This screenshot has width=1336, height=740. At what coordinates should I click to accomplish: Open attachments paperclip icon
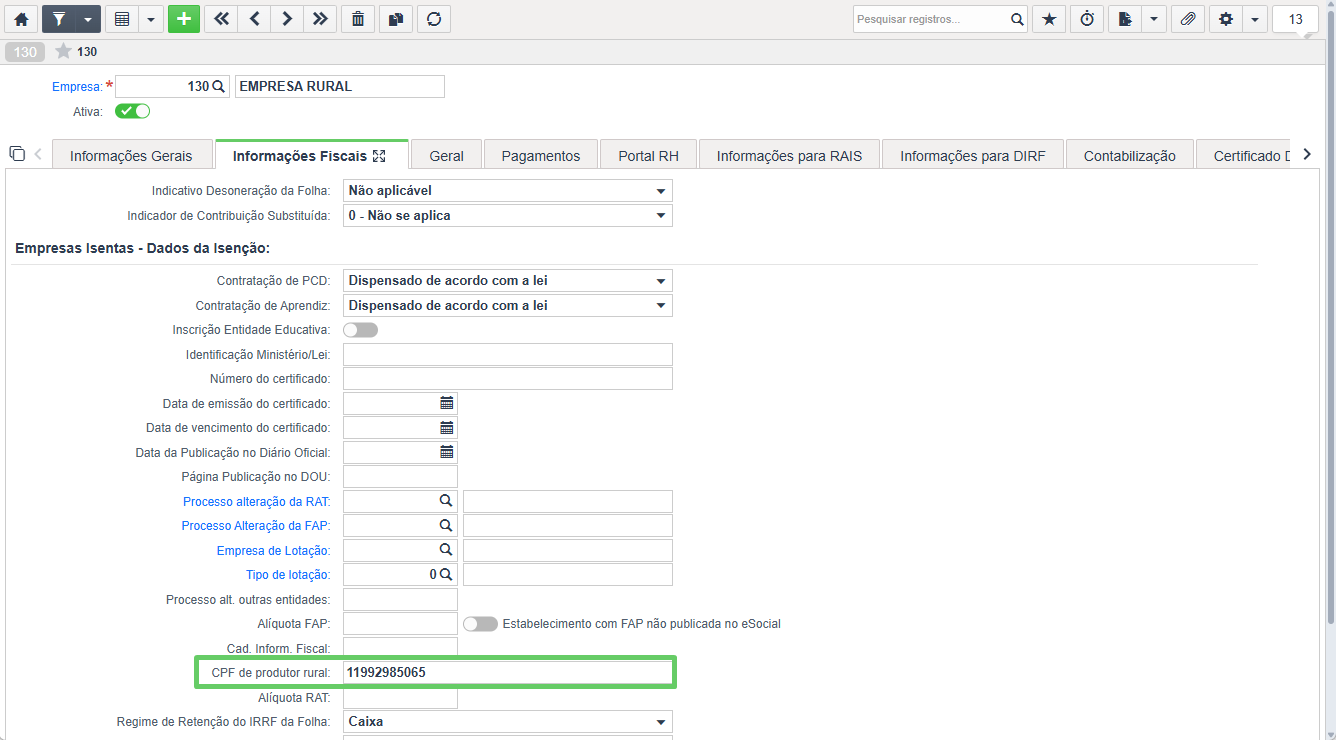point(1187,19)
